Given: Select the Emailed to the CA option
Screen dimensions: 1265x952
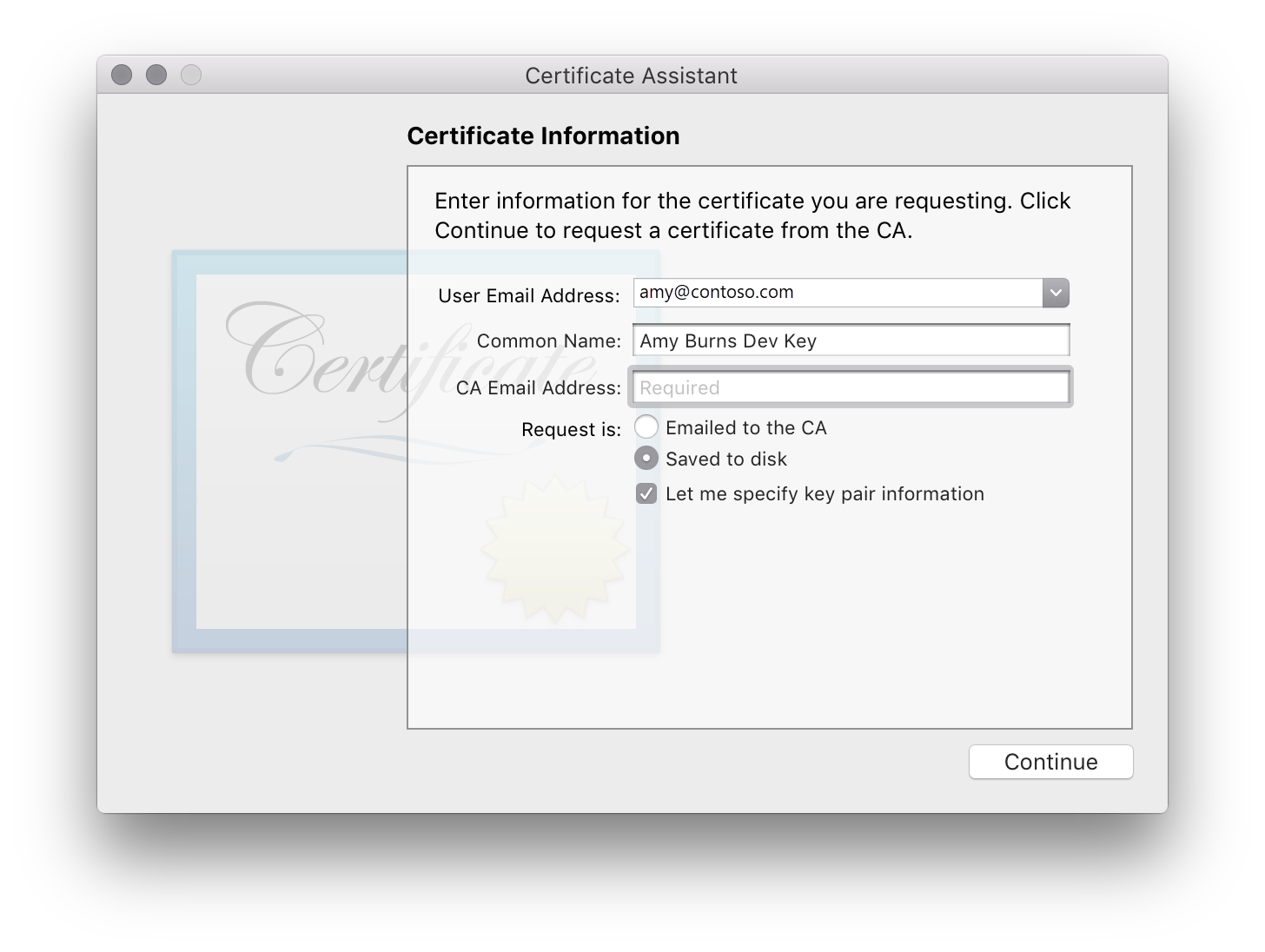Looking at the screenshot, I should 646,426.
